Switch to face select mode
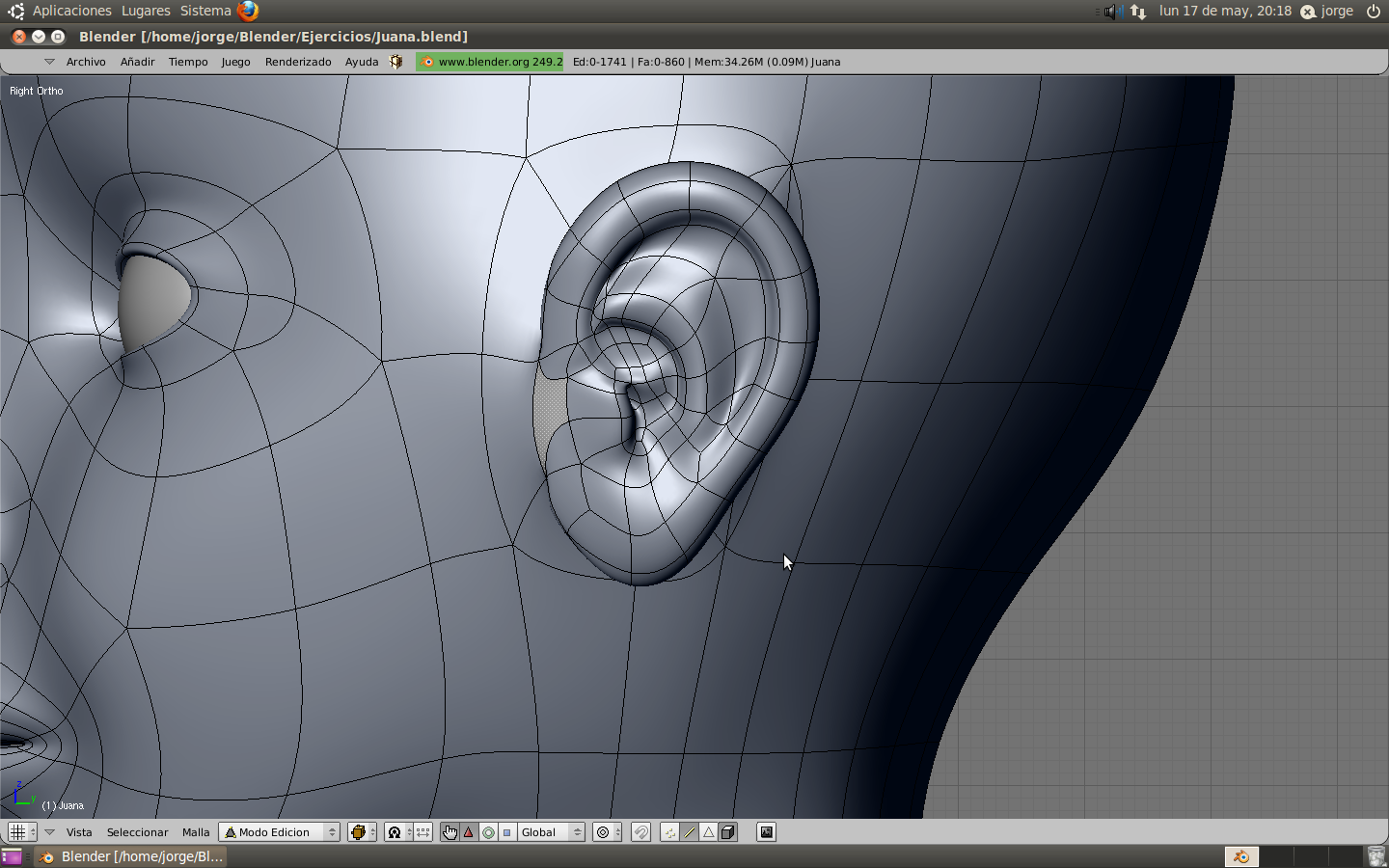 click(708, 832)
